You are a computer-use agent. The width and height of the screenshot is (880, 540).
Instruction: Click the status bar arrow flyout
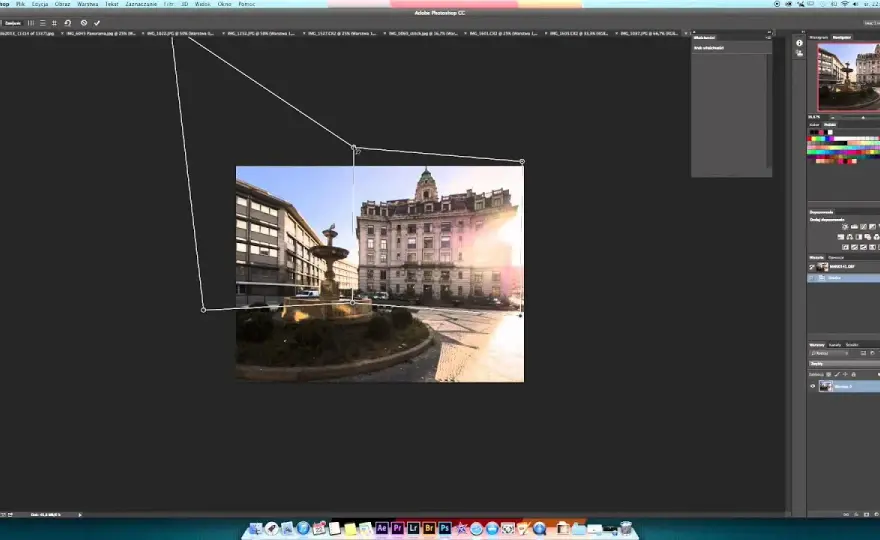coord(80,514)
